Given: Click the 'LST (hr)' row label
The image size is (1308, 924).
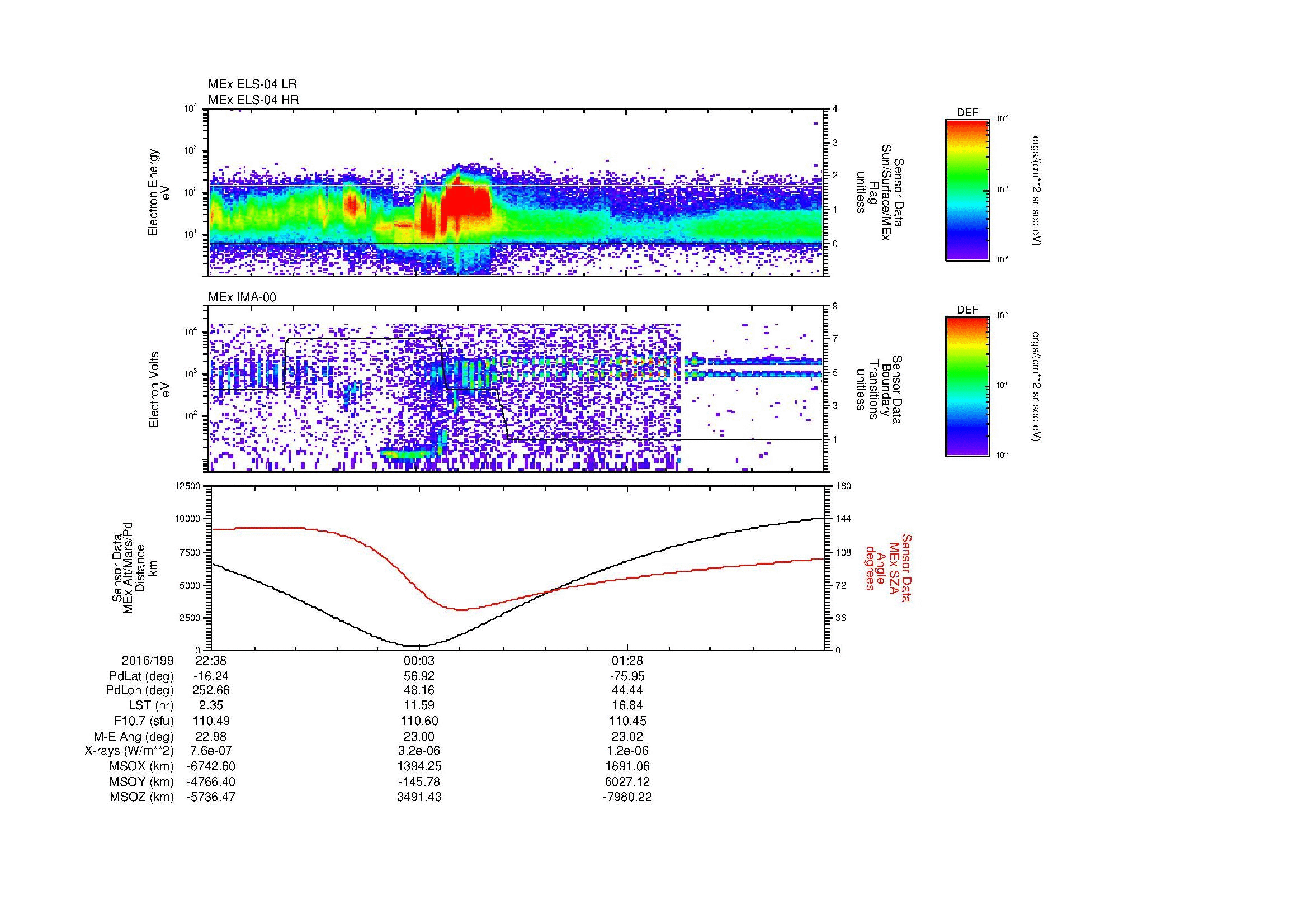Looking at the screenshot, I should pyautogui.click(x=152, y=706).
